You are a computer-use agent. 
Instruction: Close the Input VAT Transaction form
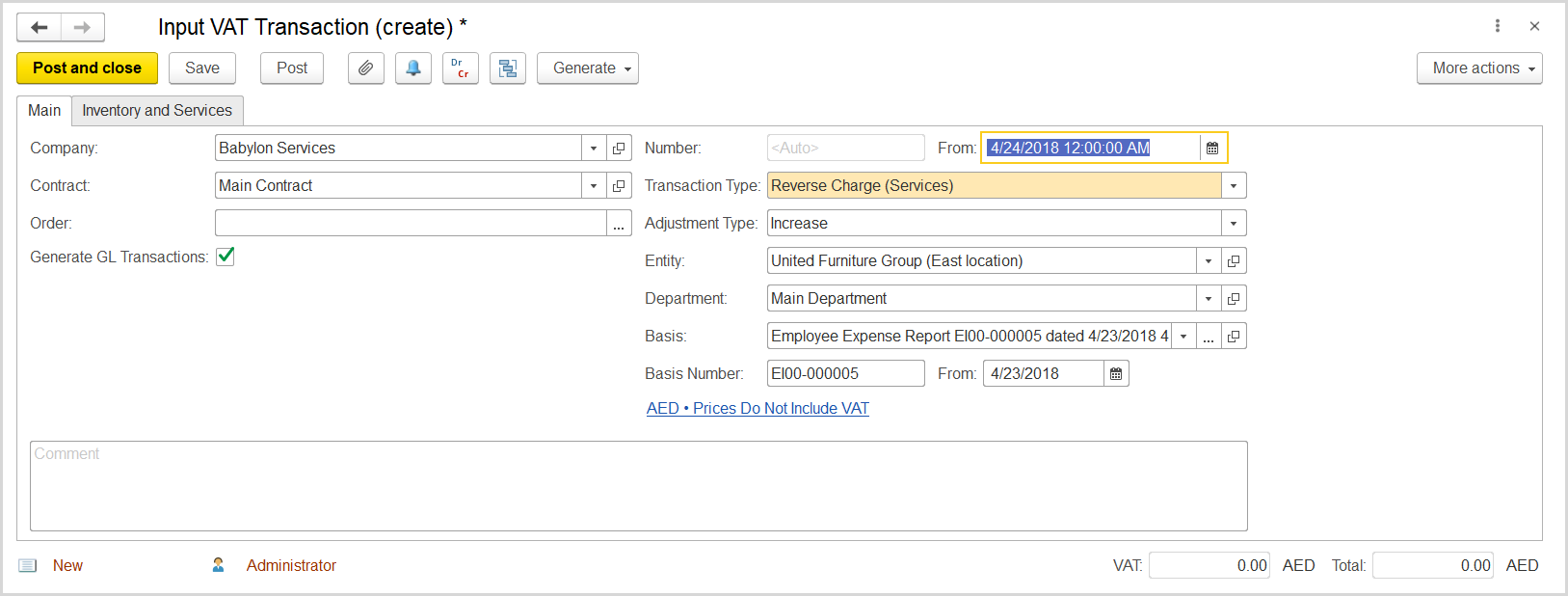(x=1534, y=26)
